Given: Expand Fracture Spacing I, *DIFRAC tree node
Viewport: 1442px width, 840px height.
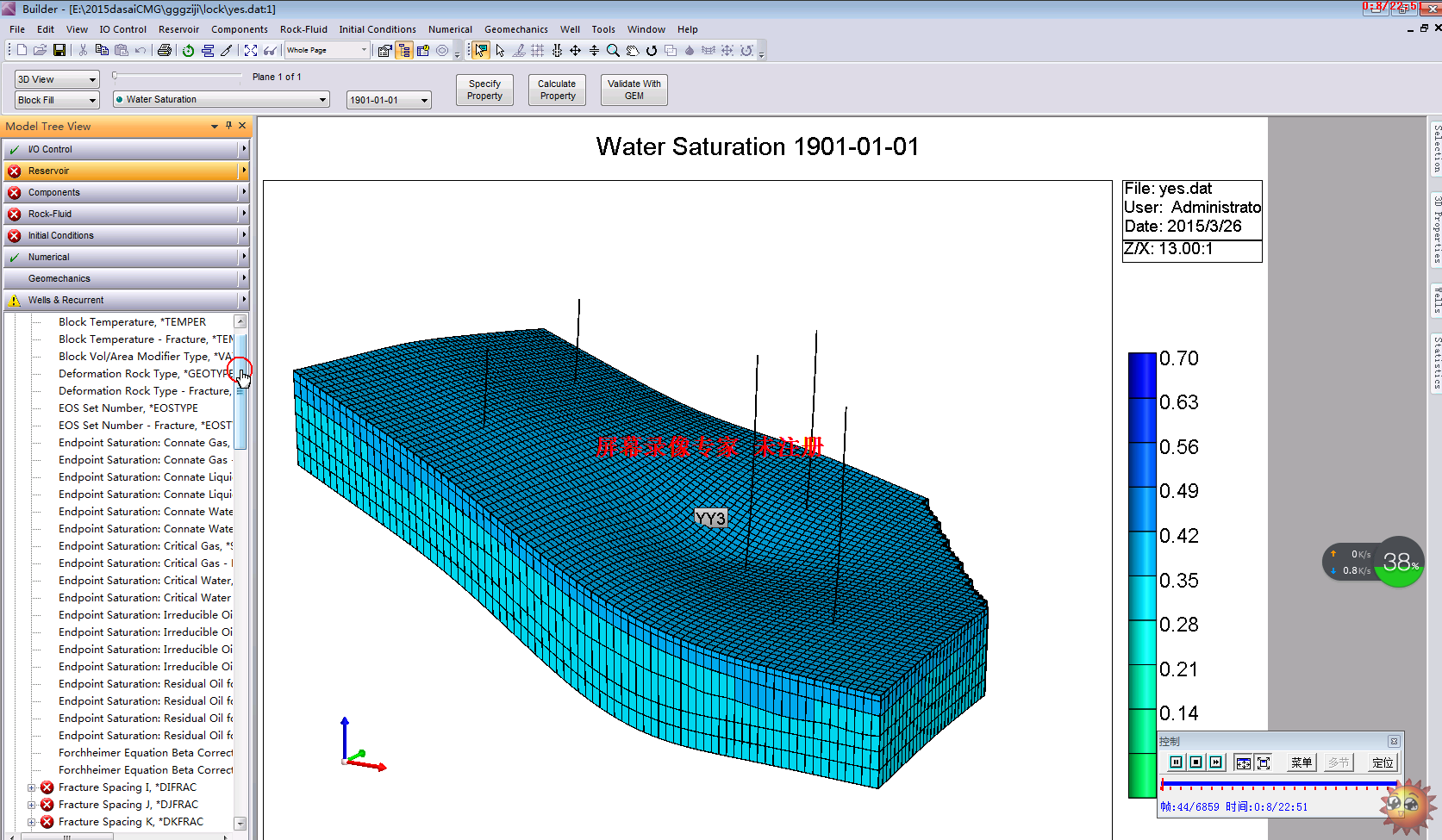Looking at the screenshot, I should [x=32, y=787].
